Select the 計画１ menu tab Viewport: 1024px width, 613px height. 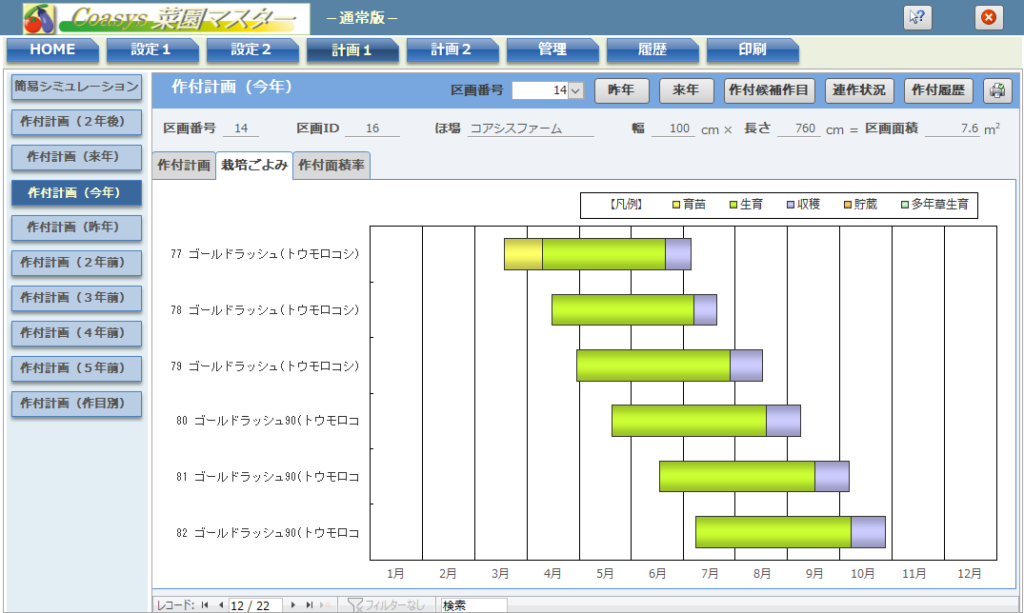pos(352,50)
